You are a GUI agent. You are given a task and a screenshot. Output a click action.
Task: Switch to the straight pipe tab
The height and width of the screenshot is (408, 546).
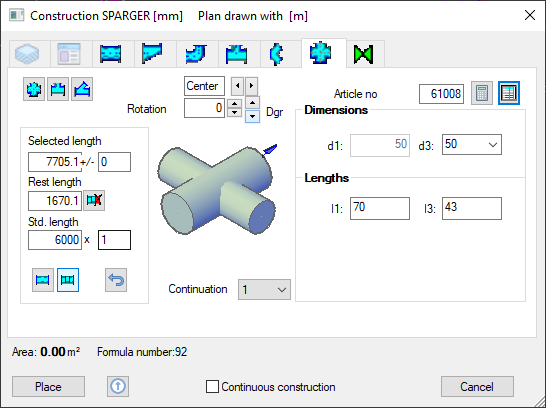pyautogui.click(x=110, y=54)
